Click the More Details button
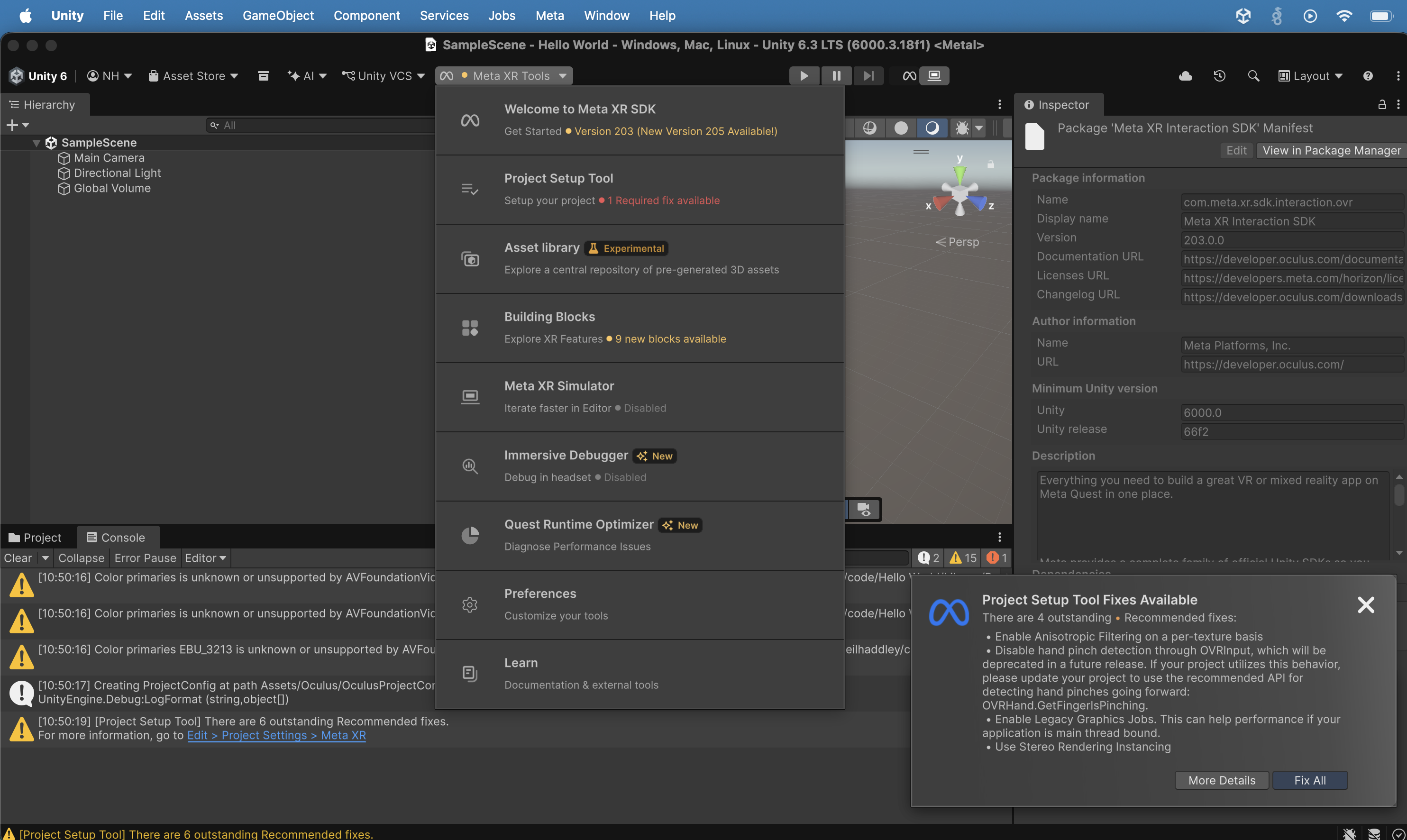Screen dimensions: 1407x840 point(1221,780)
